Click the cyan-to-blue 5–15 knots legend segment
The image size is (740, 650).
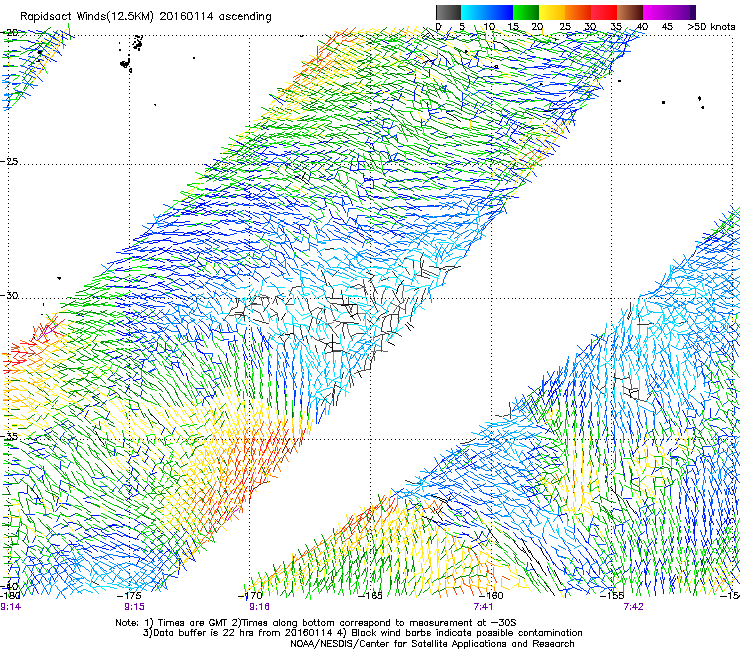(x=487, y=12)
